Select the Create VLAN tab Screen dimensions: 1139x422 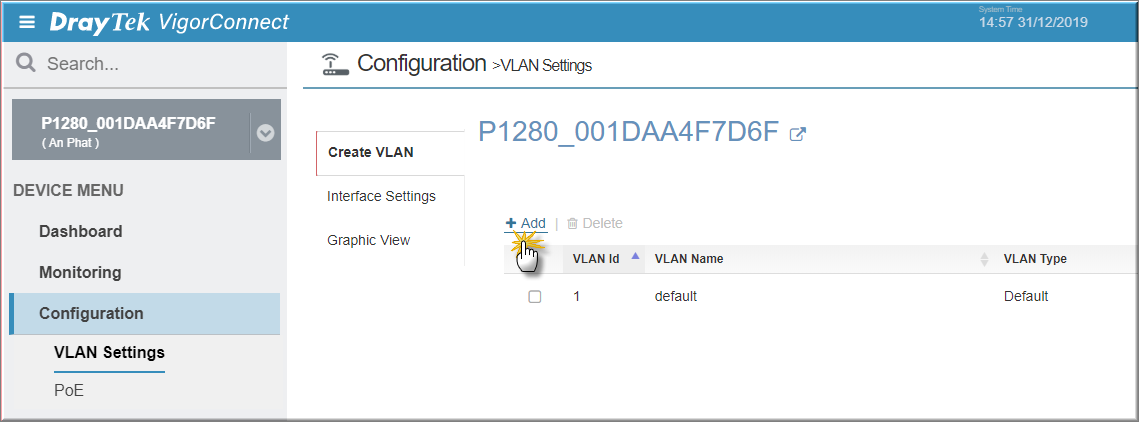370,153
